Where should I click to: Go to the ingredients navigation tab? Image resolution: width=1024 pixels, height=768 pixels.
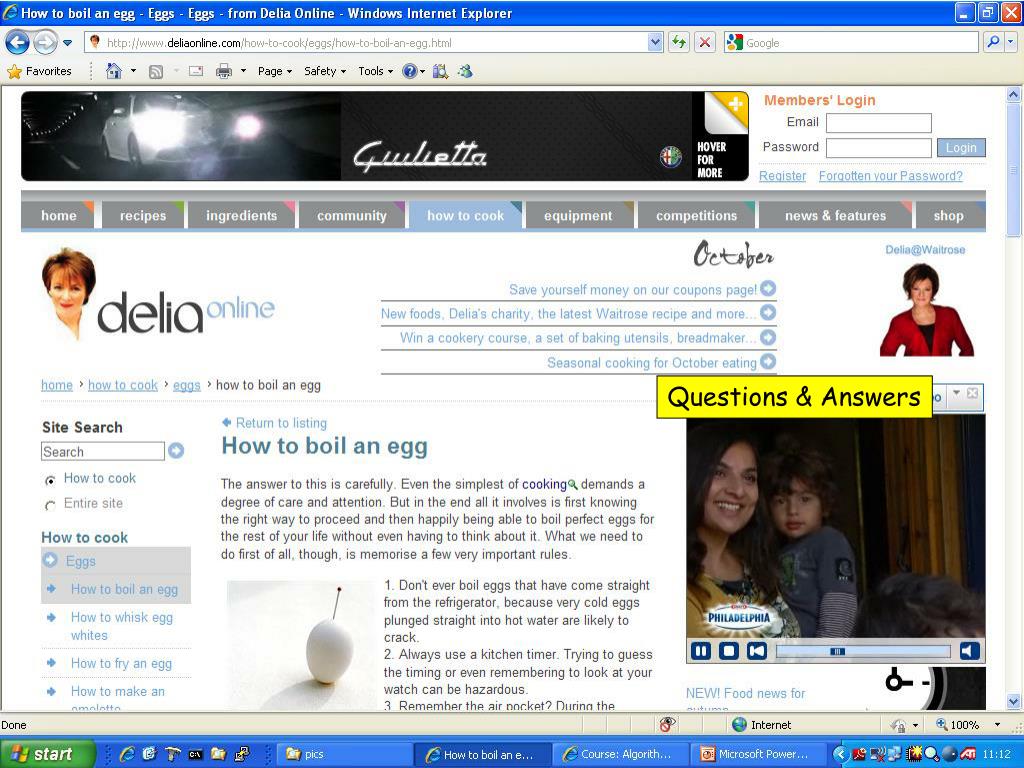pos(242,216)
